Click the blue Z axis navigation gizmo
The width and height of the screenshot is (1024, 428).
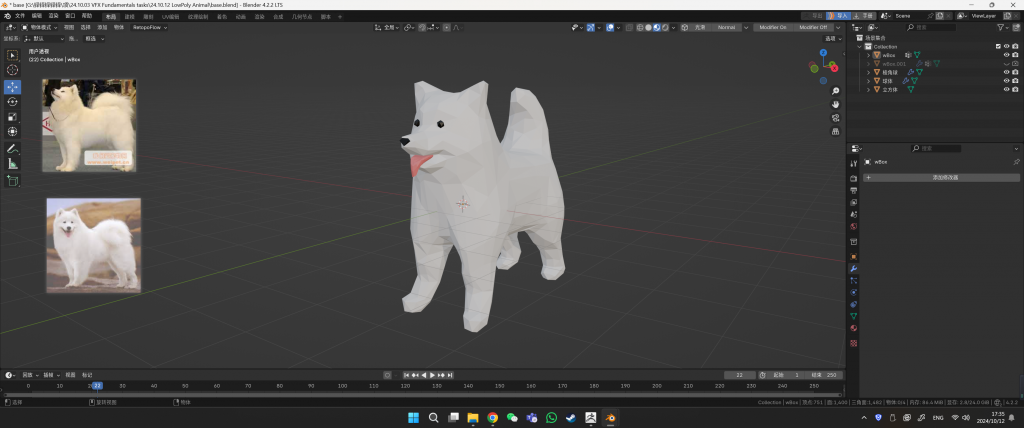coord(823,52)
